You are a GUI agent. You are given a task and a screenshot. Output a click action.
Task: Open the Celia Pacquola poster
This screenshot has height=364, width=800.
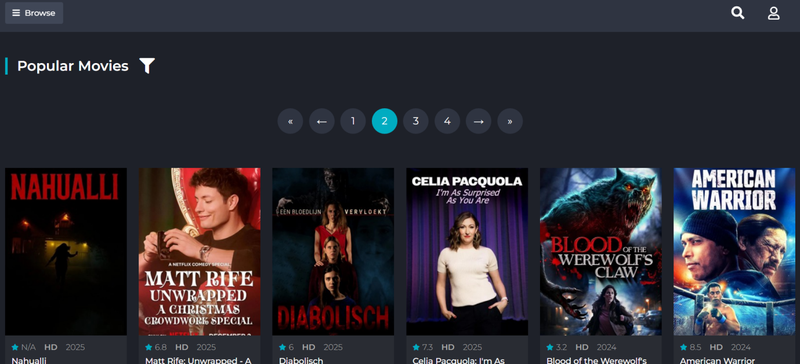[x=467, y=252]
